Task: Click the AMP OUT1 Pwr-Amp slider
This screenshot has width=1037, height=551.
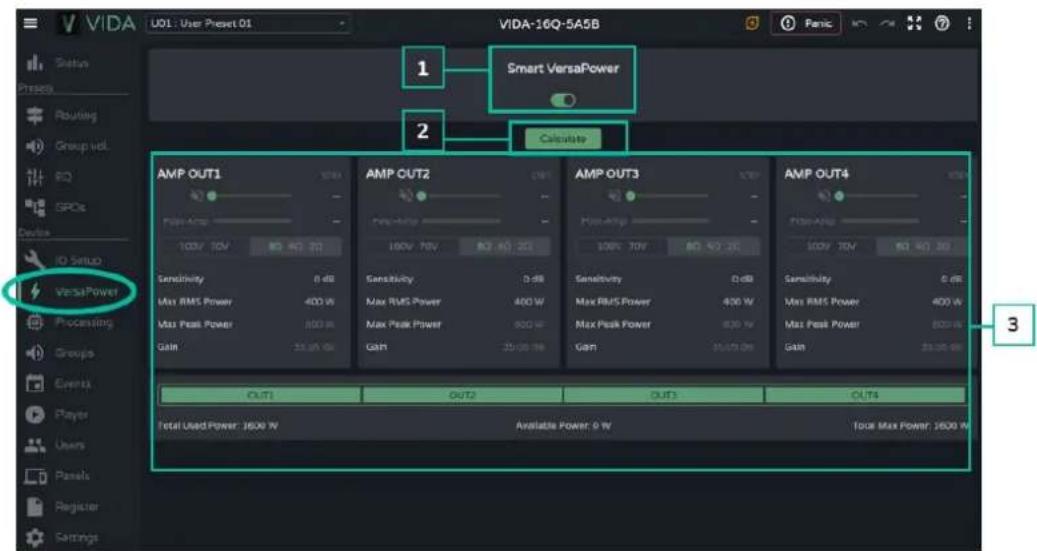Action: tap(251, 221)
